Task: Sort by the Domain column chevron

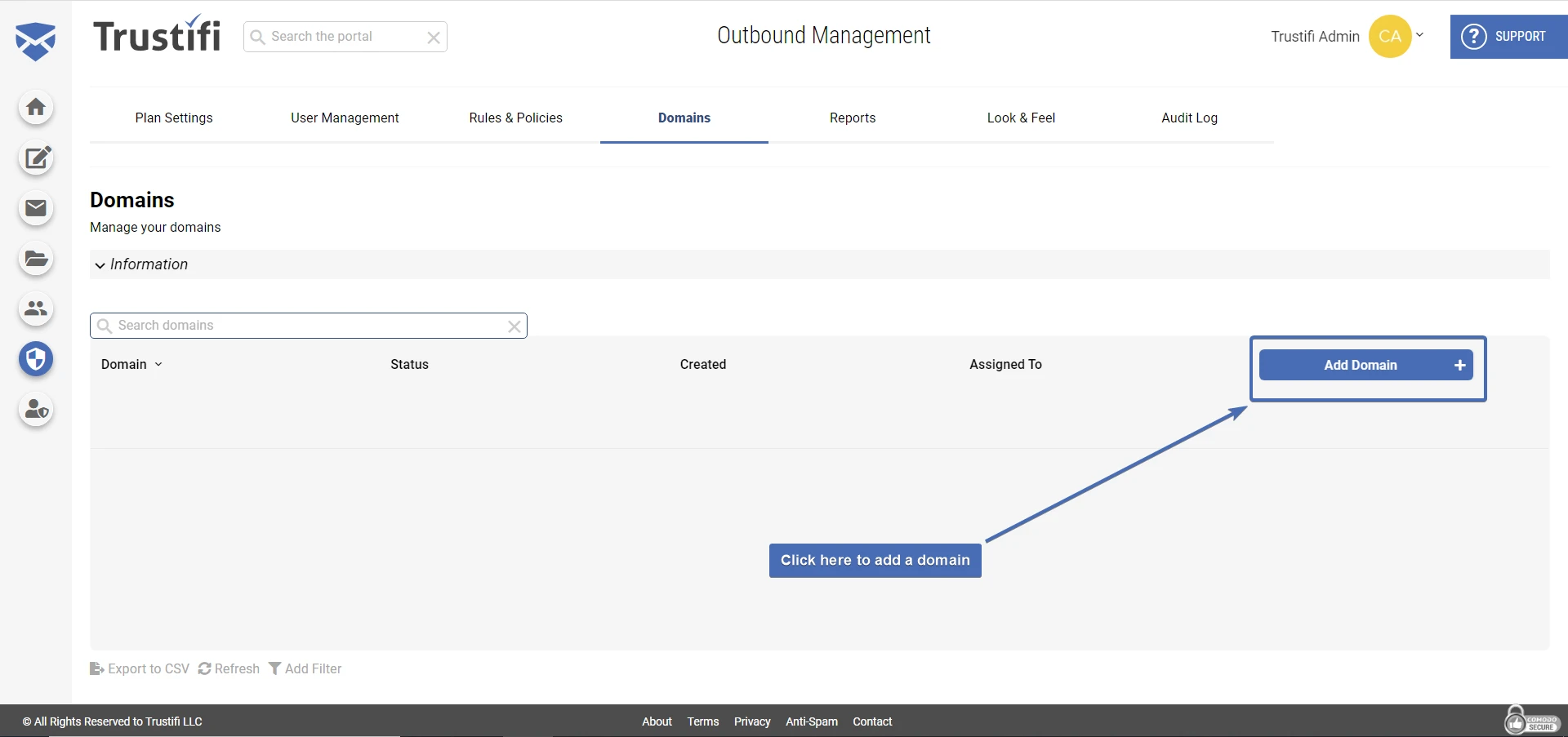Action: [158, 365]
